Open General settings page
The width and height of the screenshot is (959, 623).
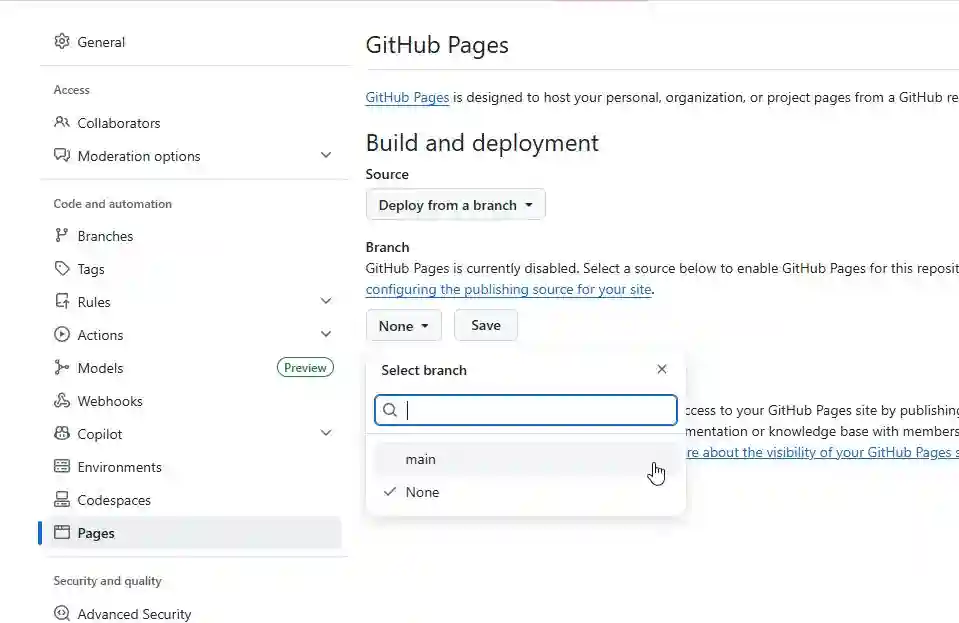coord(101,42)
